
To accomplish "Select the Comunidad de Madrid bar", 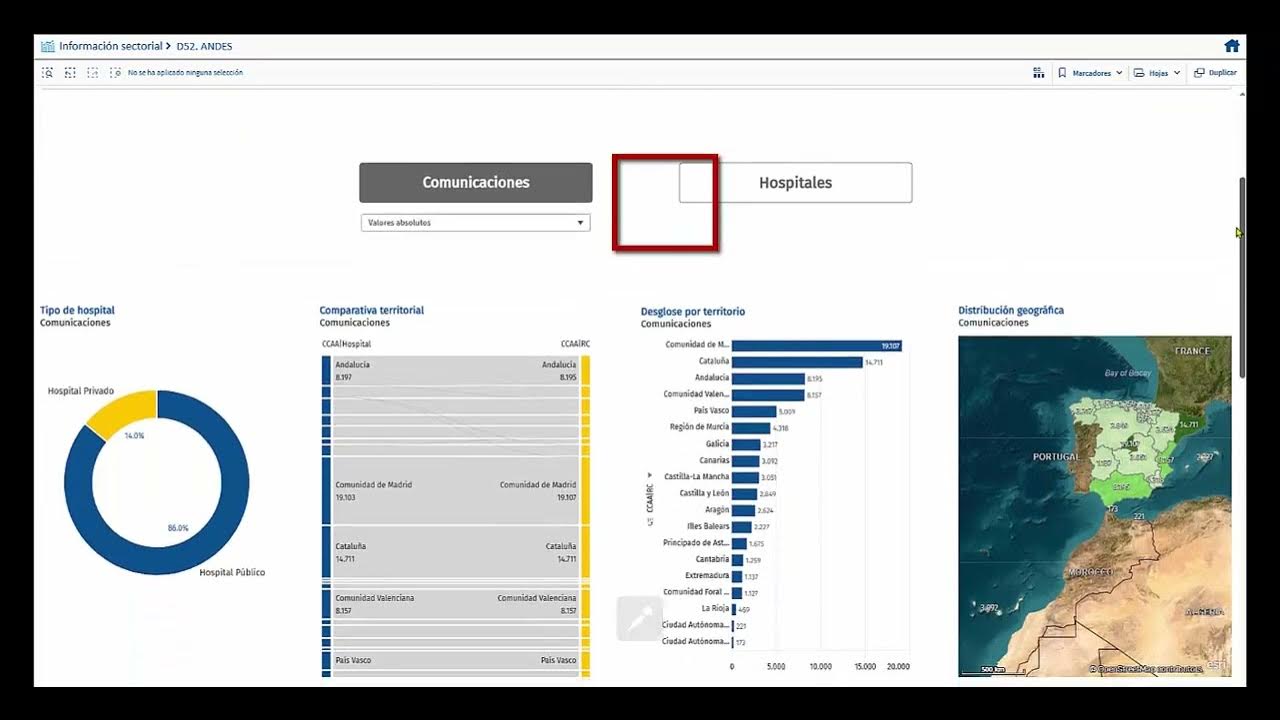I will (817, 346).
